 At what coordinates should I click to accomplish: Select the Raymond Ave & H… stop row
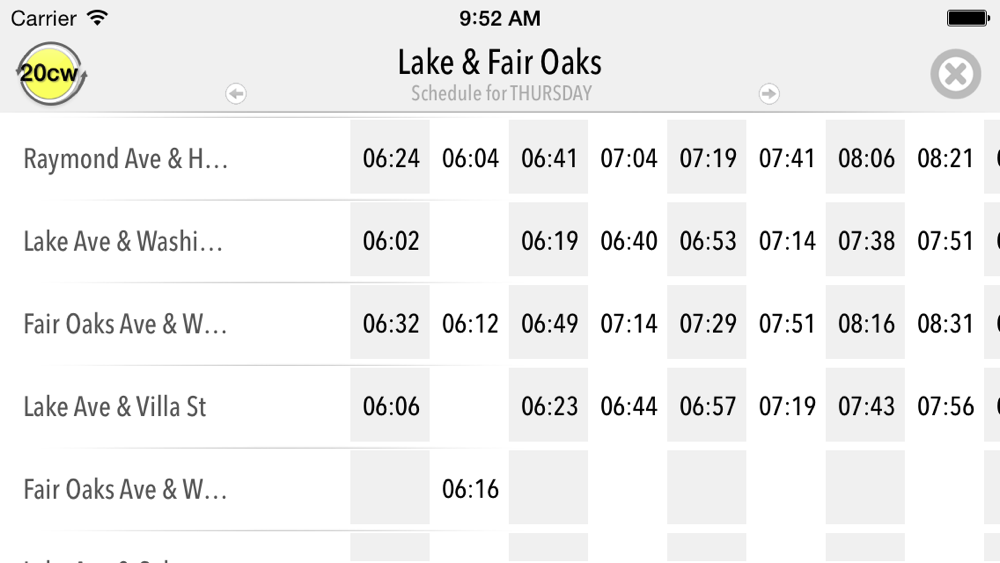click(x=126, y=159)
